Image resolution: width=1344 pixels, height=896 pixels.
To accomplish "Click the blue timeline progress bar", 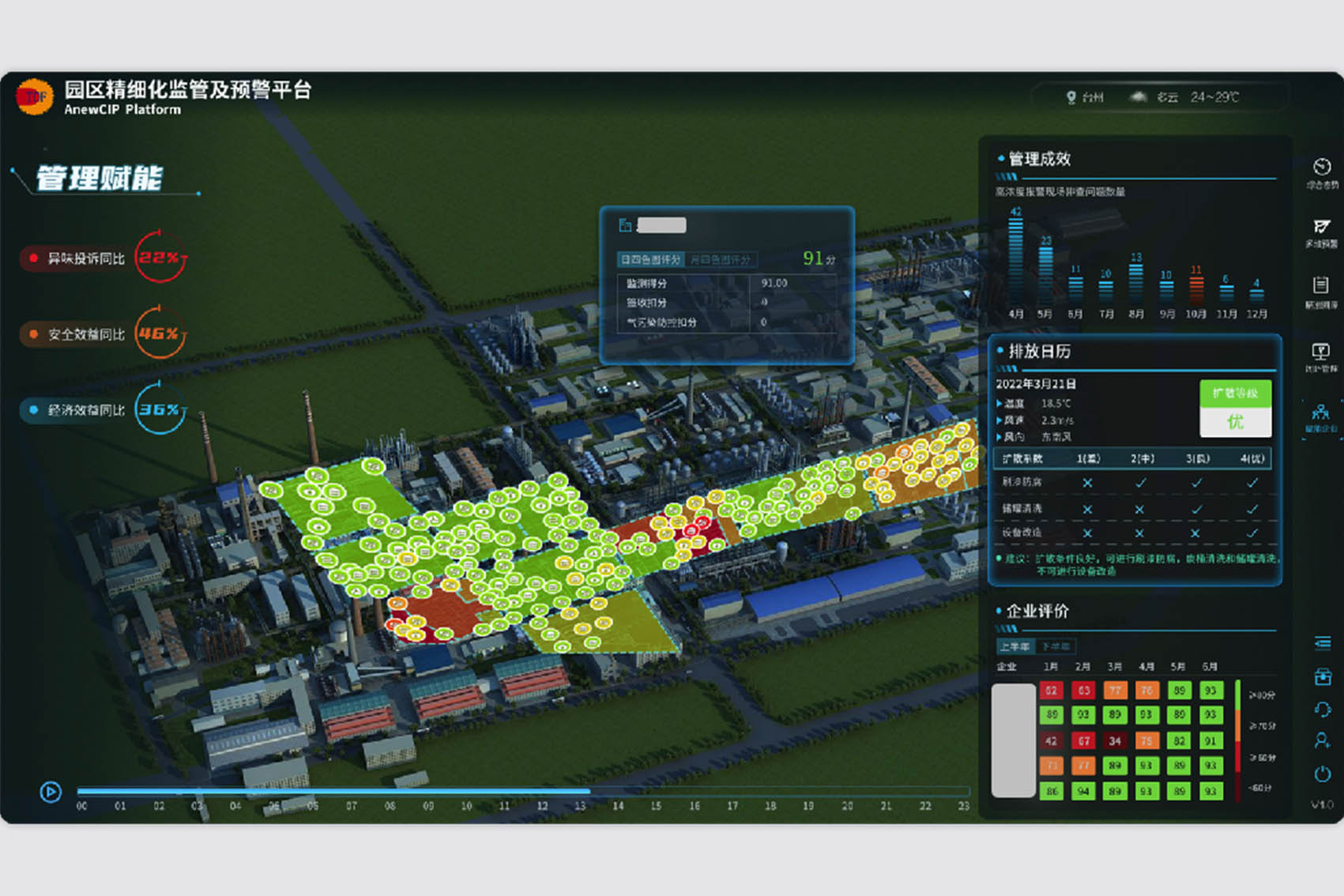I will coord(333,790).
